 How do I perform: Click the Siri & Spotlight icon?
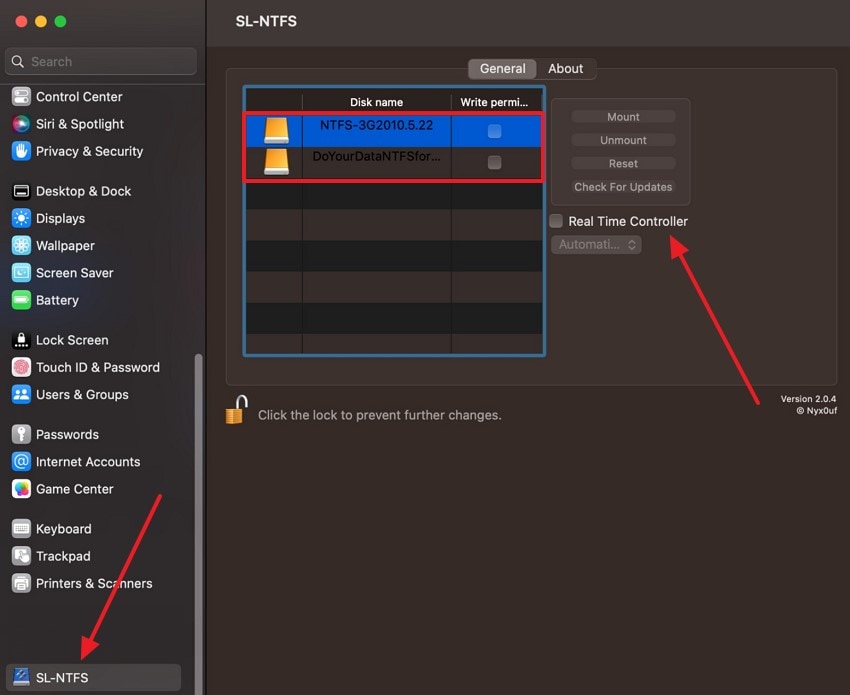click(21, 124)
